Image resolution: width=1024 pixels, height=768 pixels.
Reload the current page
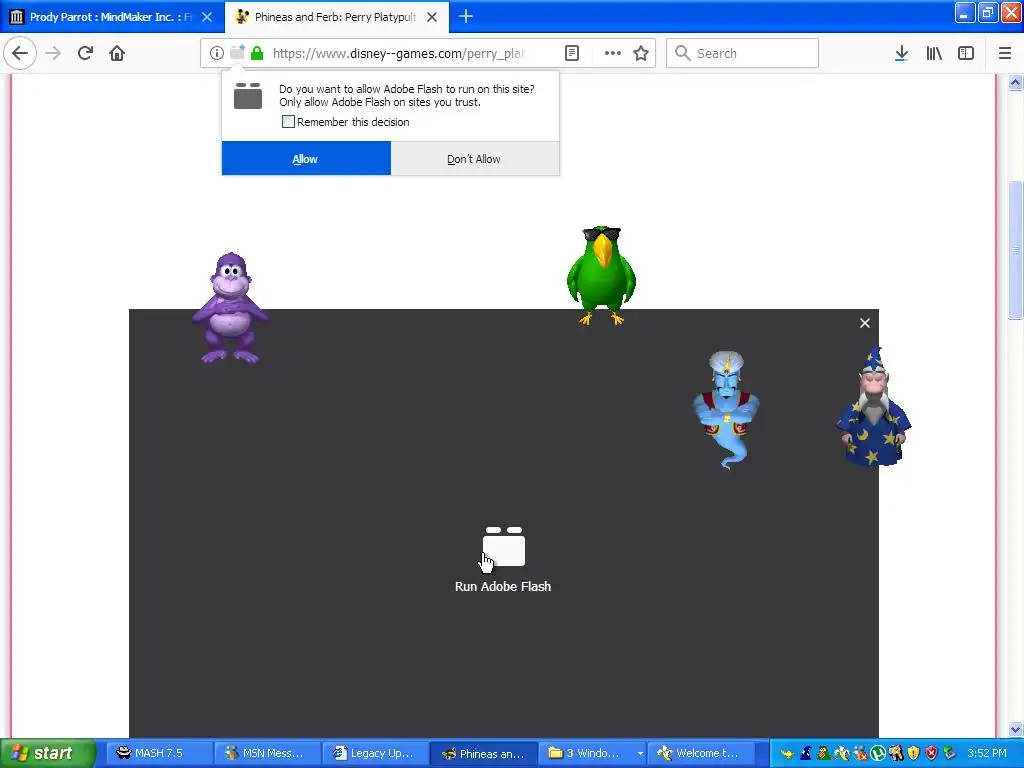(x=85, y=53)
